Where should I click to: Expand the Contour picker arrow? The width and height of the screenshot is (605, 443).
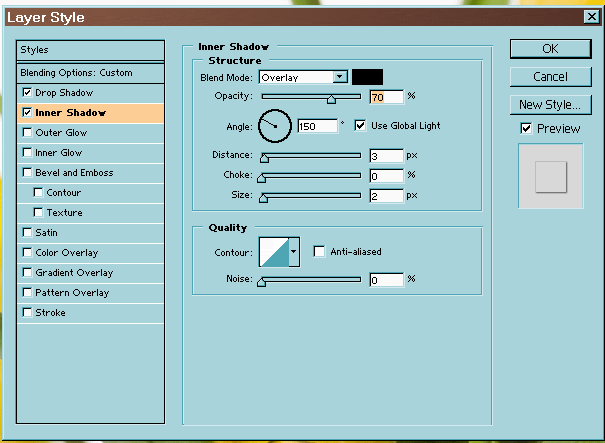[x=294, y=252]
